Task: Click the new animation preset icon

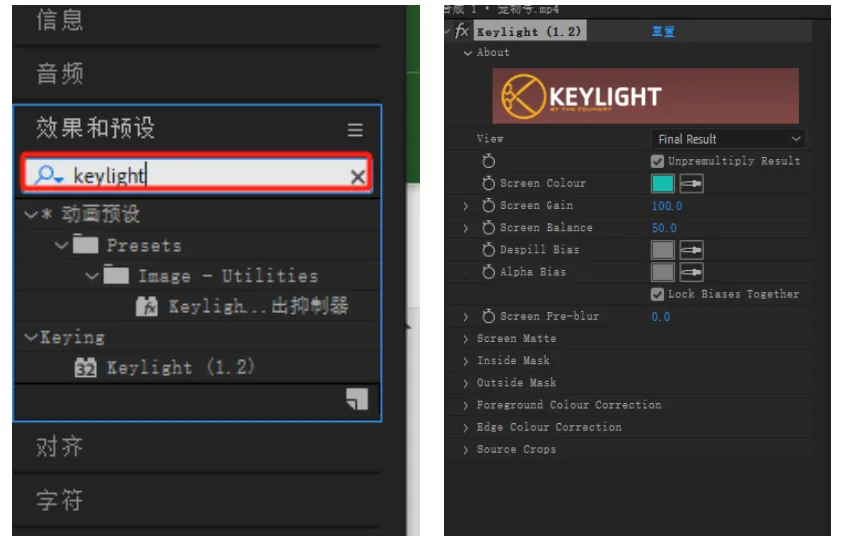Action: [357, 399]
